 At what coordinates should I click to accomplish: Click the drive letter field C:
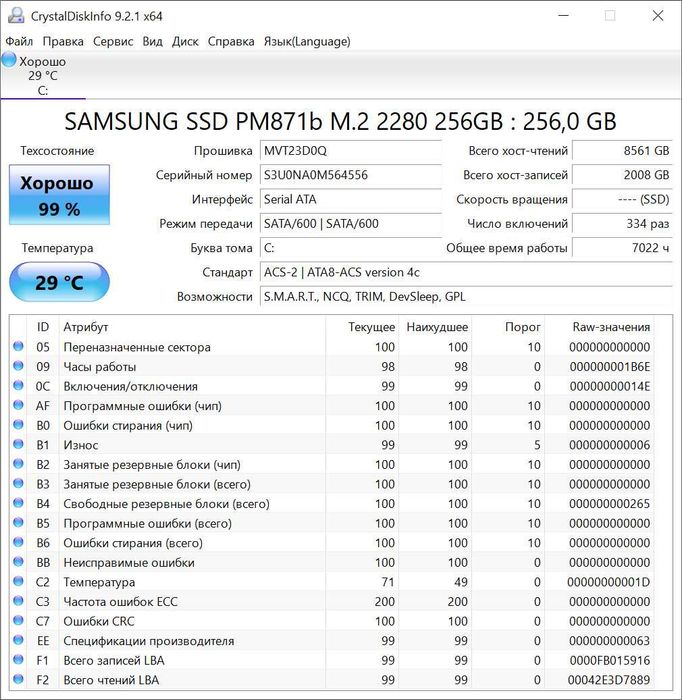click(x=351, y=248)
